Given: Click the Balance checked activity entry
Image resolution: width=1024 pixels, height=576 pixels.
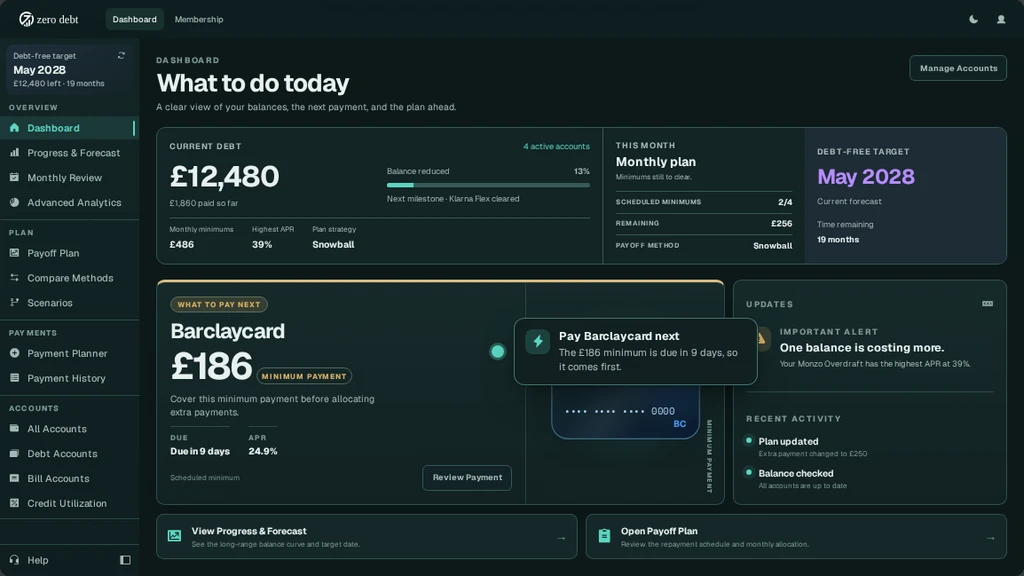Looking at the screenshot, I should (803, 479).
